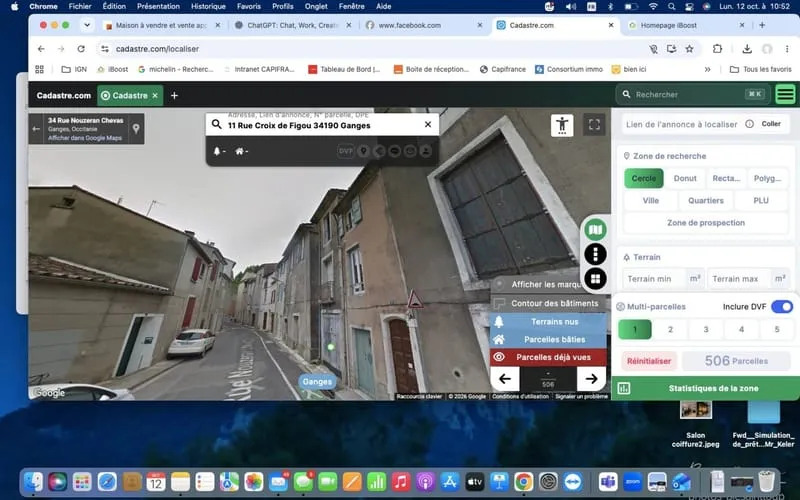Bookmark this page with the star icon

coord(689,49)
